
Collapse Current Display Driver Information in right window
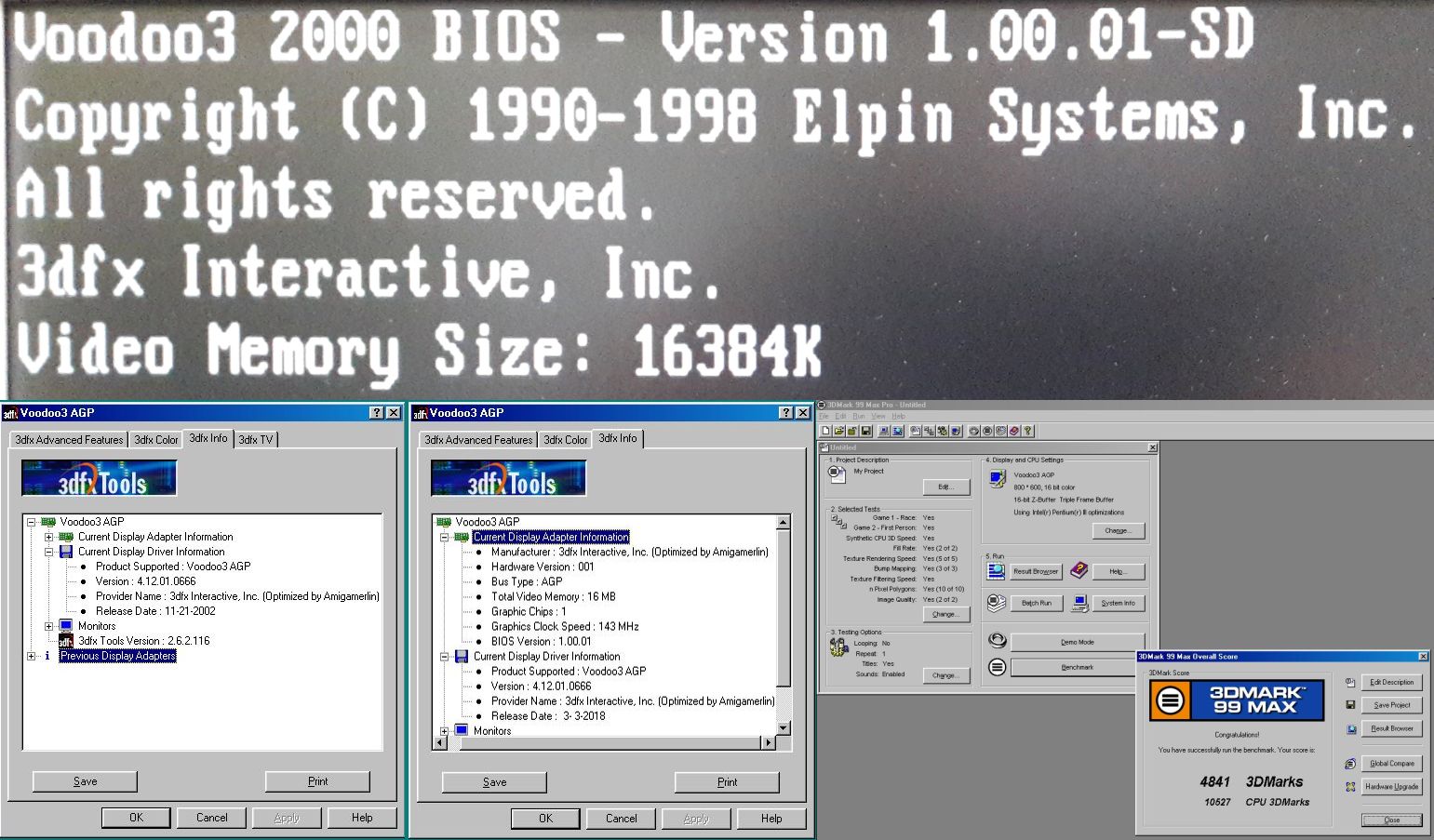click(444, 656)
